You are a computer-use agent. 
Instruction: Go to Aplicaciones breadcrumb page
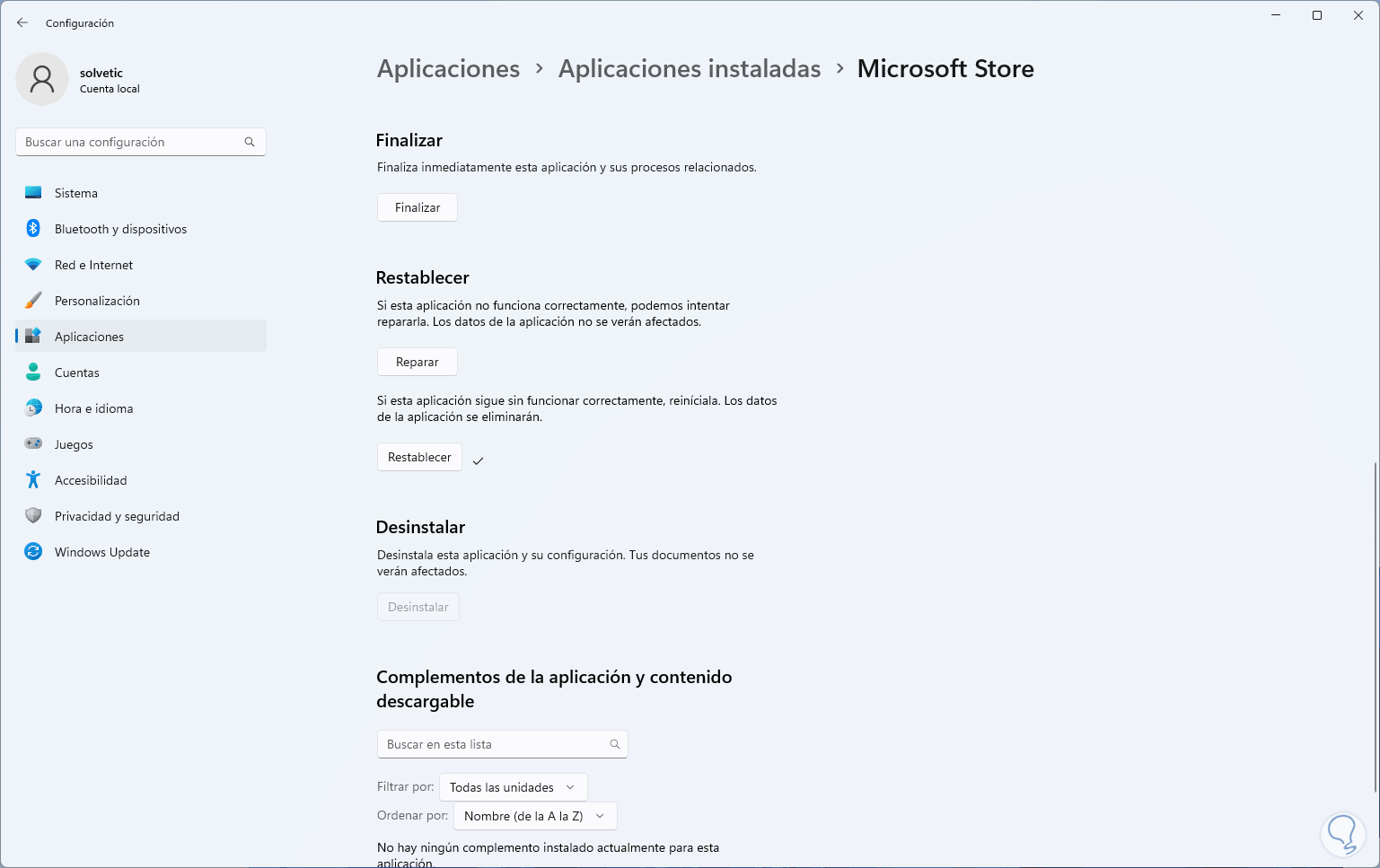click(x=448, y=68)
